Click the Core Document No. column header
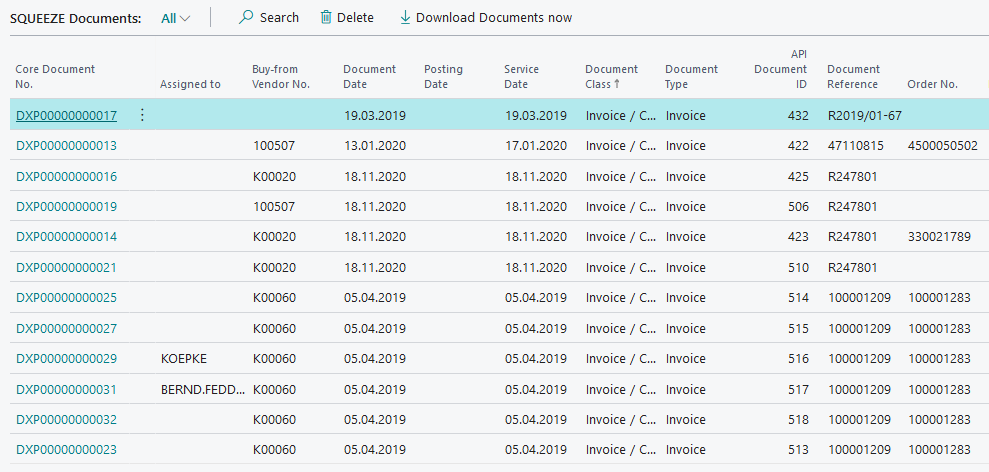The height and width of the screenshot is (472, 989). click(x=55, y=77)
